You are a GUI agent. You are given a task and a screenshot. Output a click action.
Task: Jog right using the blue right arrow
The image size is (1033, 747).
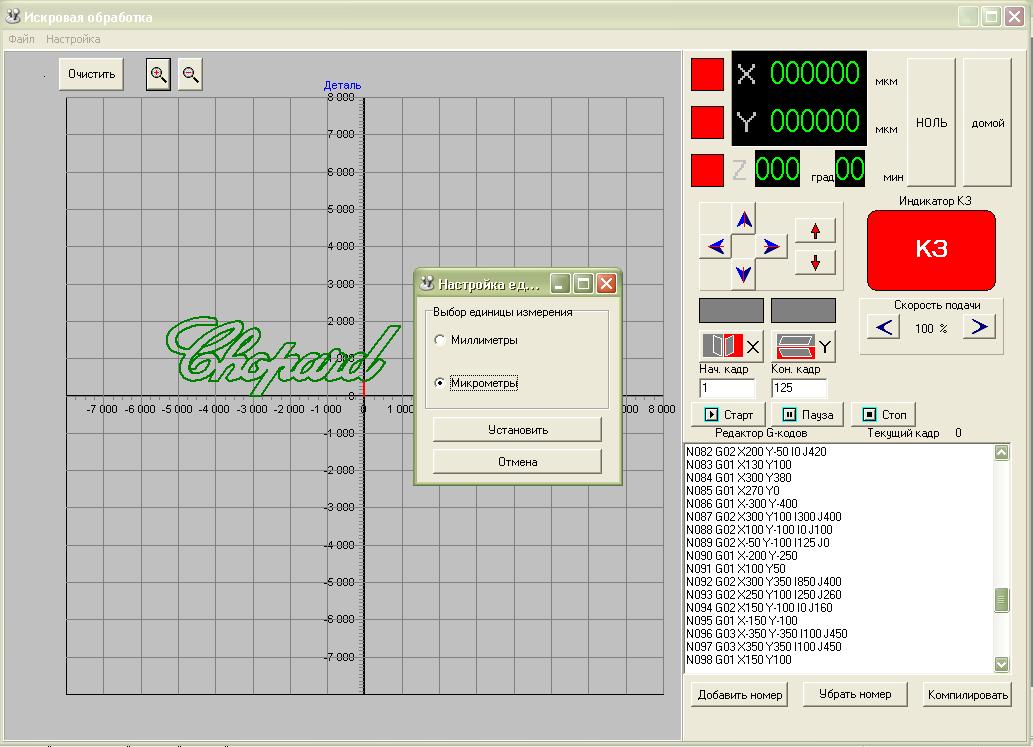tap(771, 247)
